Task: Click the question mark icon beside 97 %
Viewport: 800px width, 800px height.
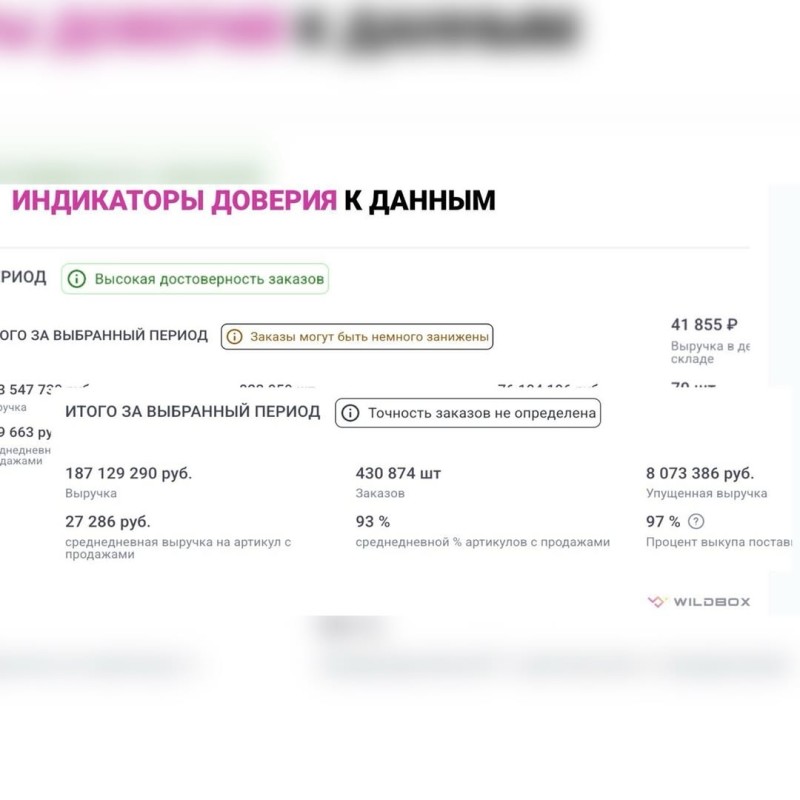Action: pos(696,521)
